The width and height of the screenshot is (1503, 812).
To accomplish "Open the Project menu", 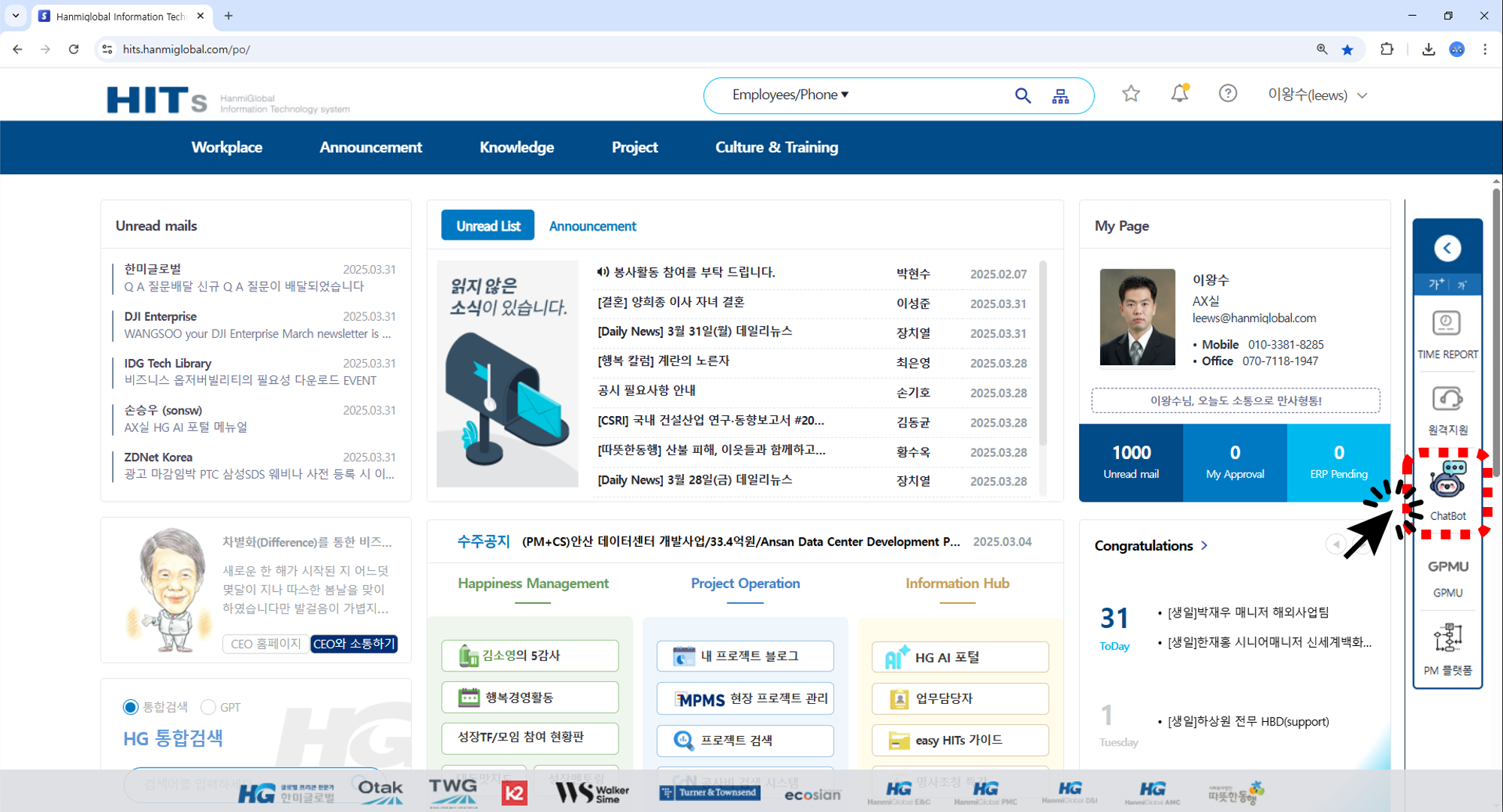I will pos(634,147).
